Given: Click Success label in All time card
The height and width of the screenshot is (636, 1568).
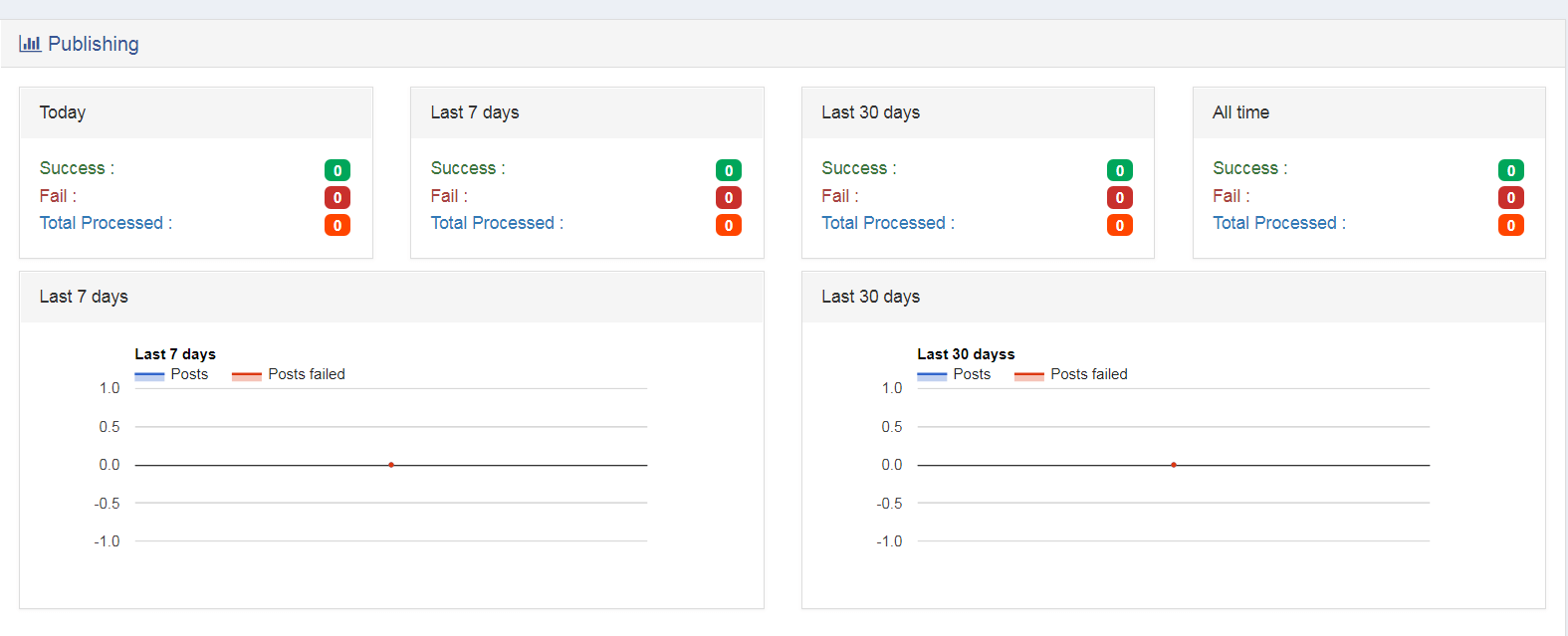Looking at the screenshot, I should click(1250, 168).
